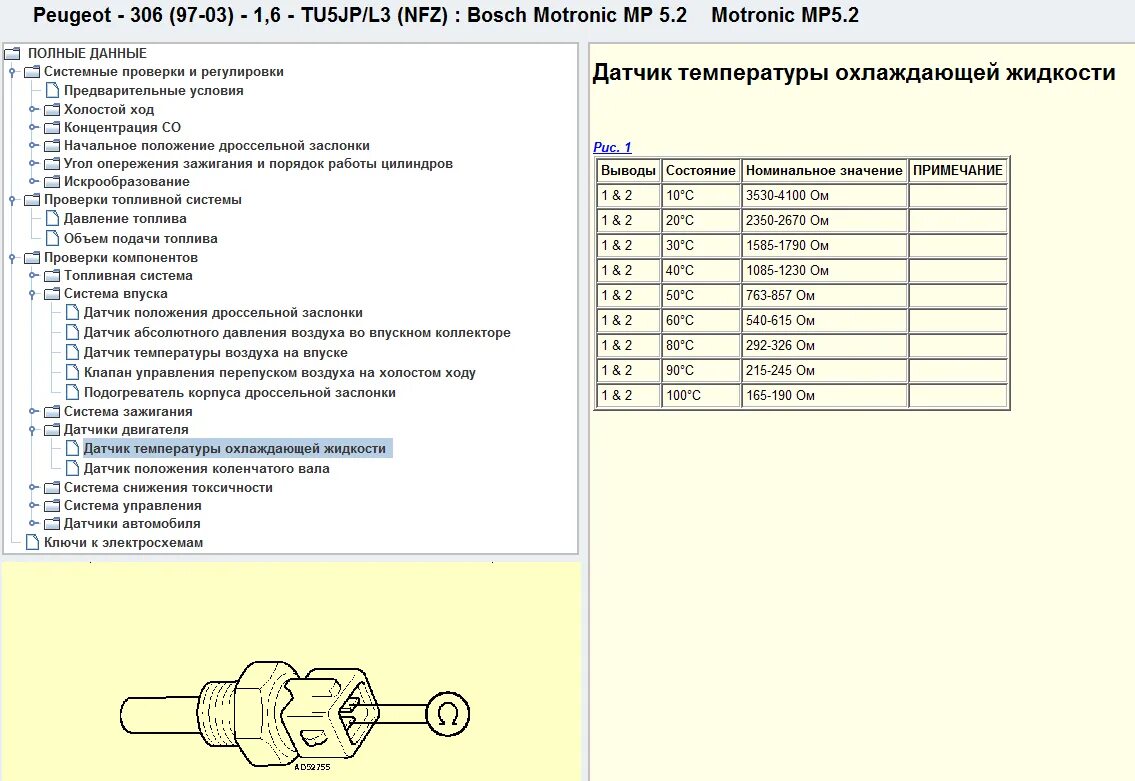Click document icon beside 'Давление топлива'

pos(52,218)
